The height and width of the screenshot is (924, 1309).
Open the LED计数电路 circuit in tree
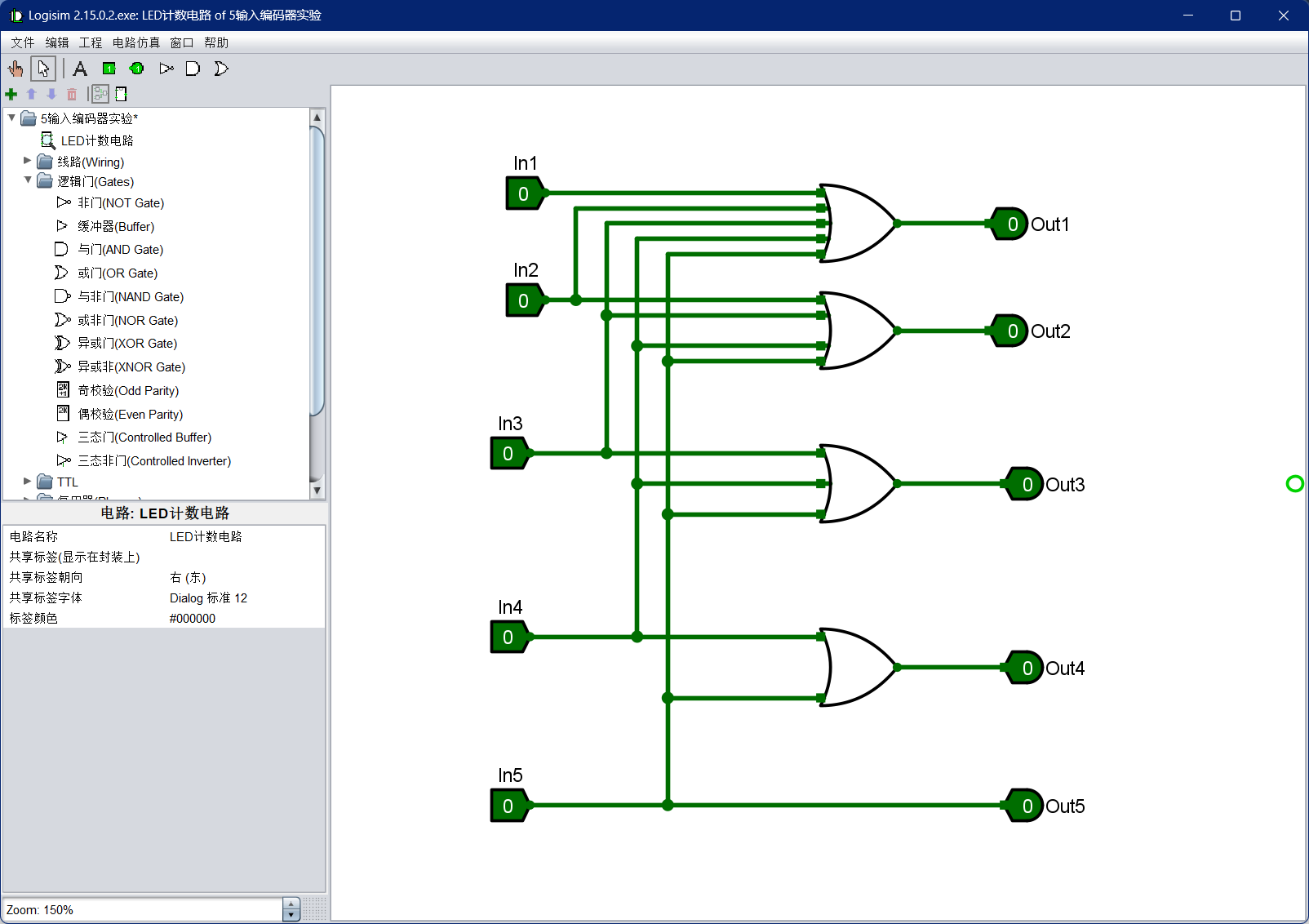(x=97, y=140)
